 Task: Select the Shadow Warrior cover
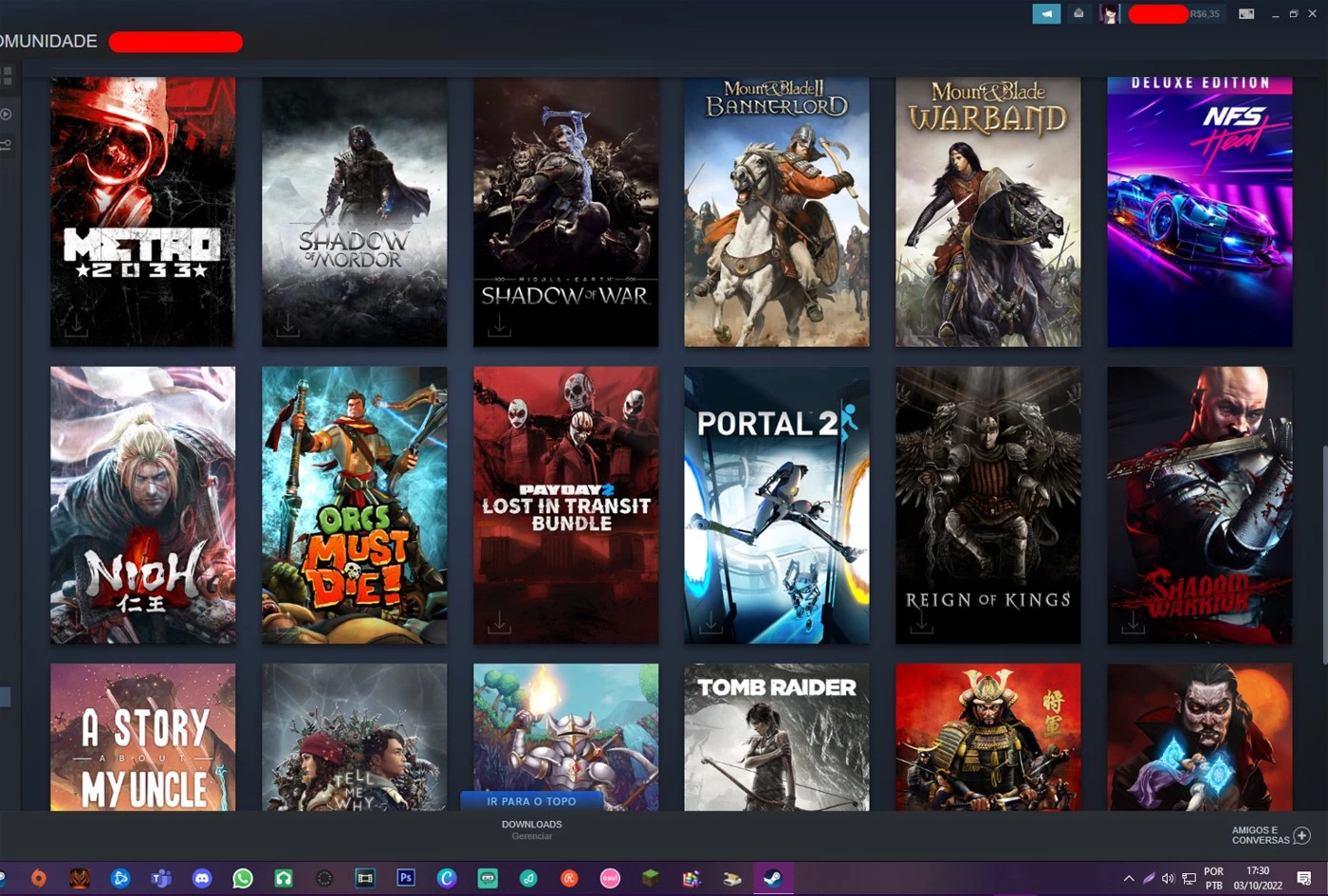[1199, 505]
